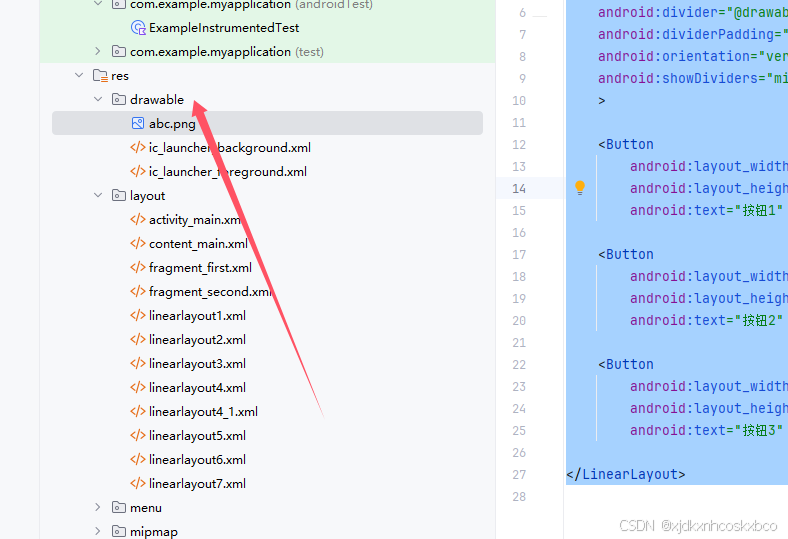Viewport: 788px width, 539px height.
Task: Click the res folder icon
Action: tap(100, 76)
